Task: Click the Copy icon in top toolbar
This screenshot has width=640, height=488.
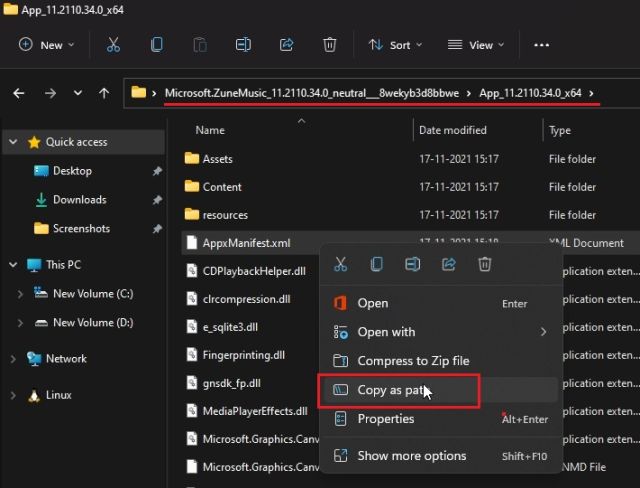Action: pyautogui.click(x=157, y=44)
